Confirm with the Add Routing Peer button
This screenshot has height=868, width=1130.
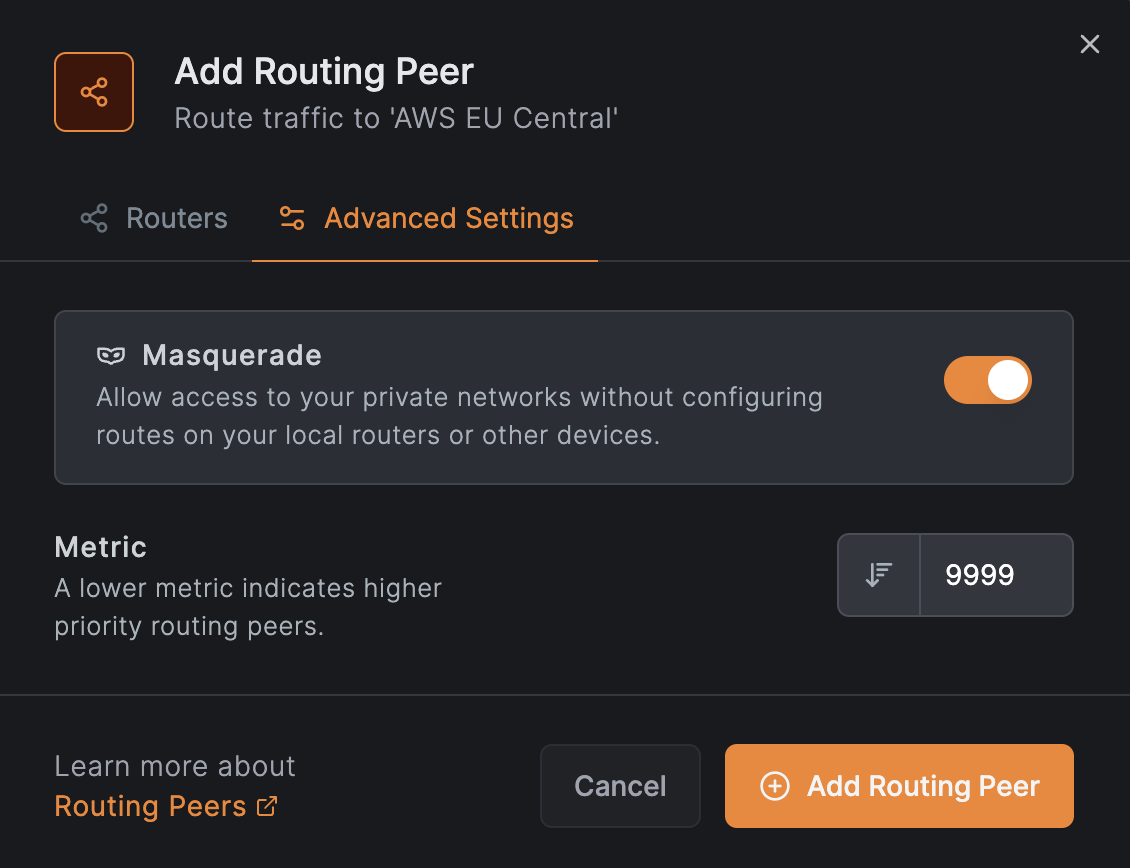(x=899, y=786)
